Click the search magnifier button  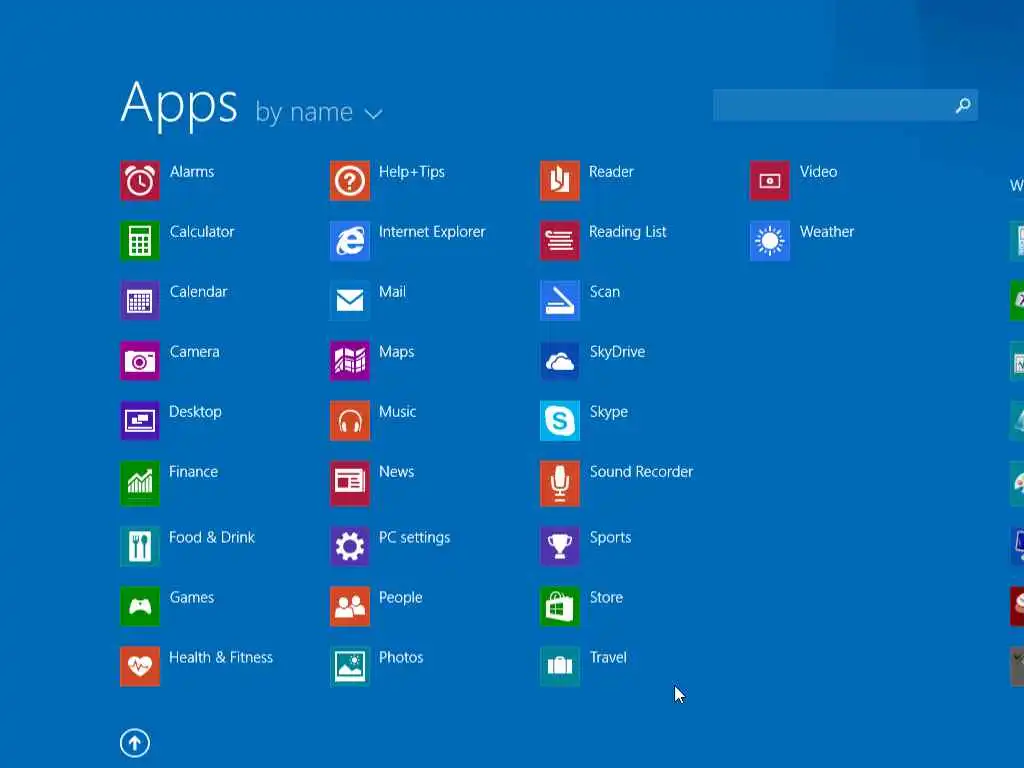coord(963,105)
